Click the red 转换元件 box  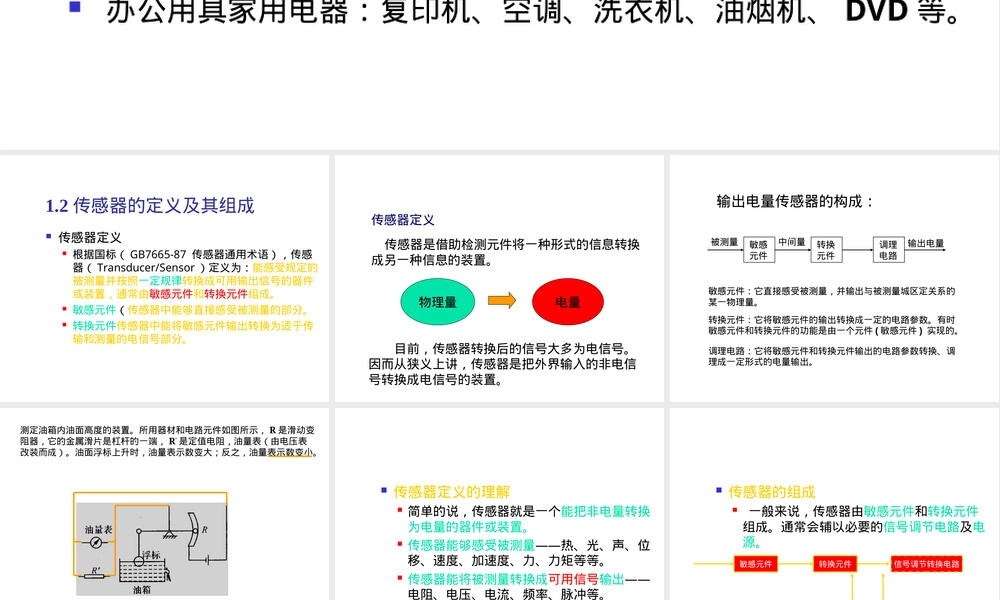click(x=835, y=564)
